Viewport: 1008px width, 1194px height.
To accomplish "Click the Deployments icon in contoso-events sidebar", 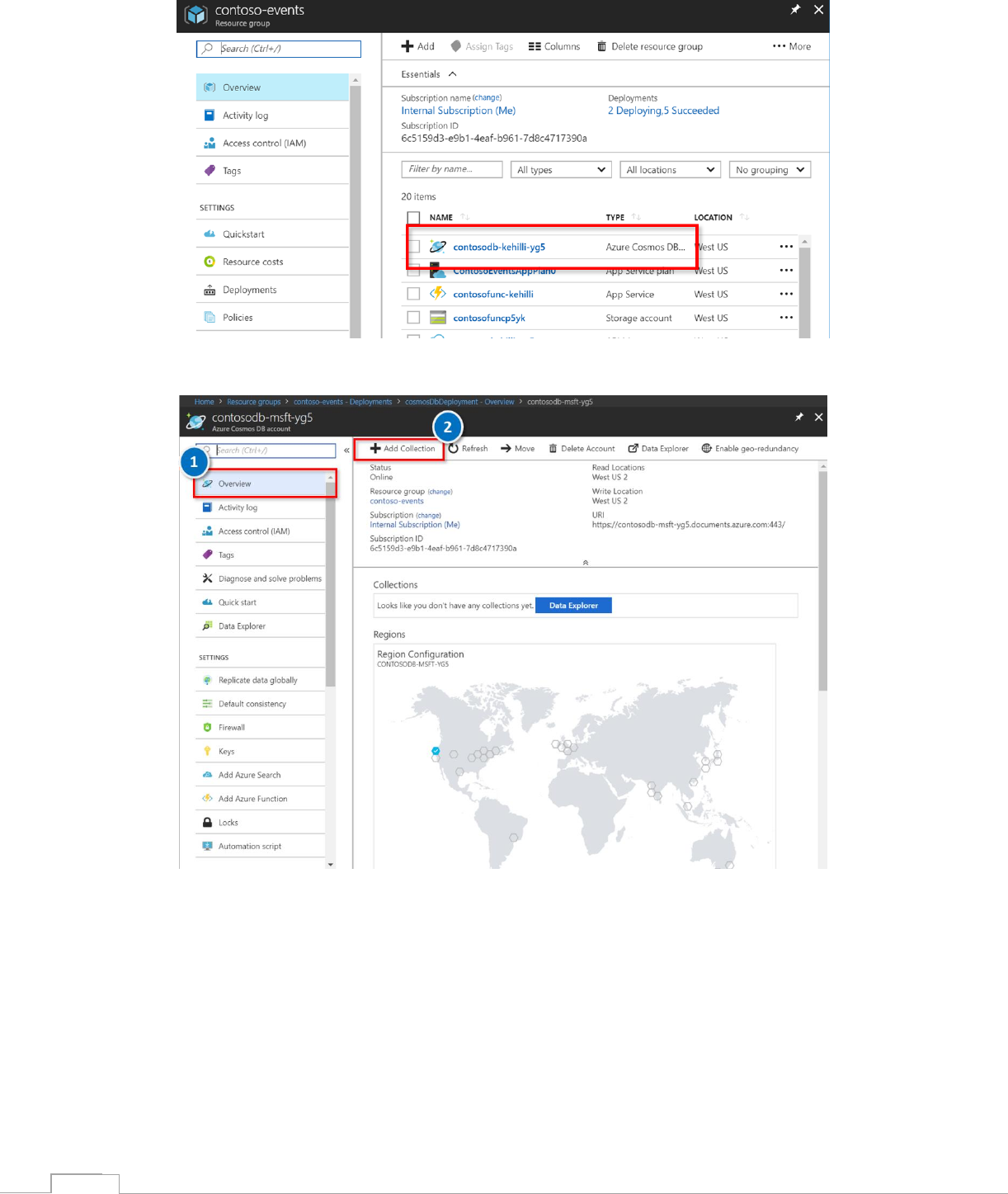I will pos(210,290).
